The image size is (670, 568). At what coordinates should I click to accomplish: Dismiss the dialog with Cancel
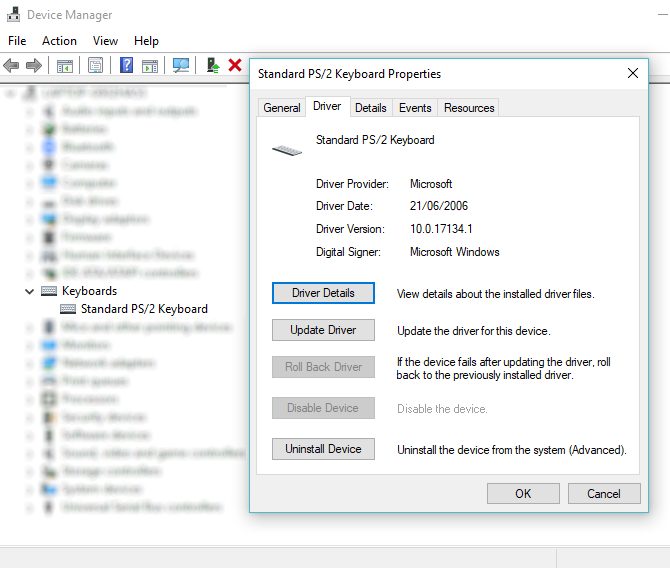coord(604,494)
